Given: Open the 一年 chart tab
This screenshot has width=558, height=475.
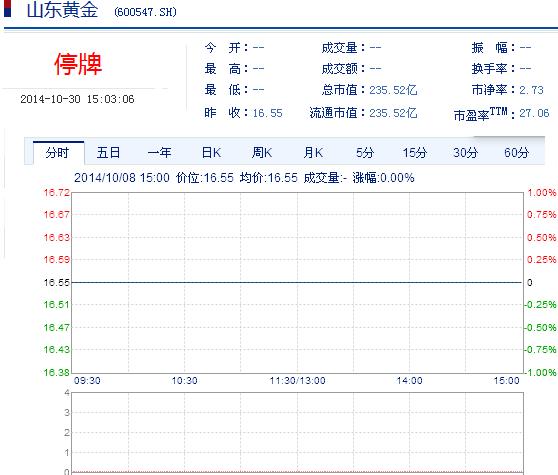Looking at the screenshot, I should tap(159, 153).
